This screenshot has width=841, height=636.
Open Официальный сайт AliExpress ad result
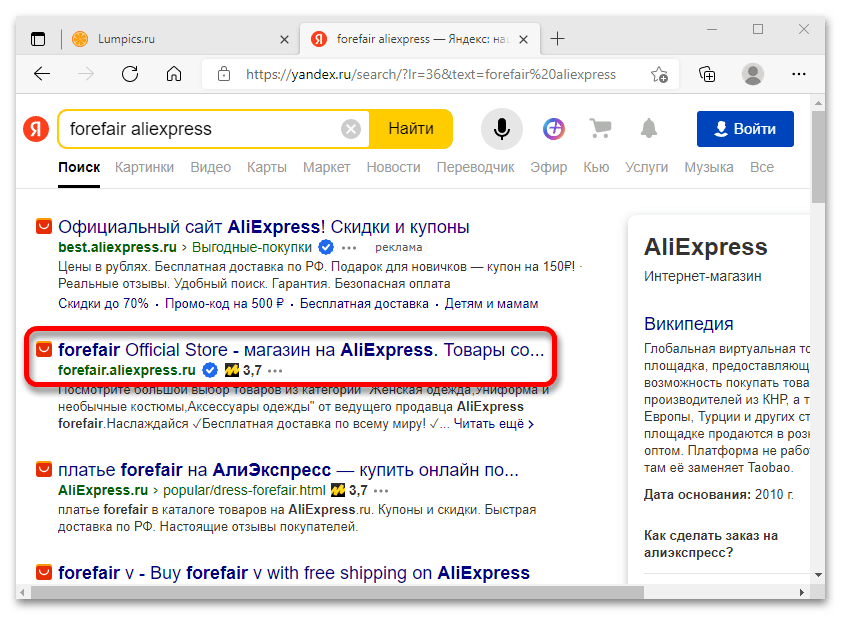[263, 227]
